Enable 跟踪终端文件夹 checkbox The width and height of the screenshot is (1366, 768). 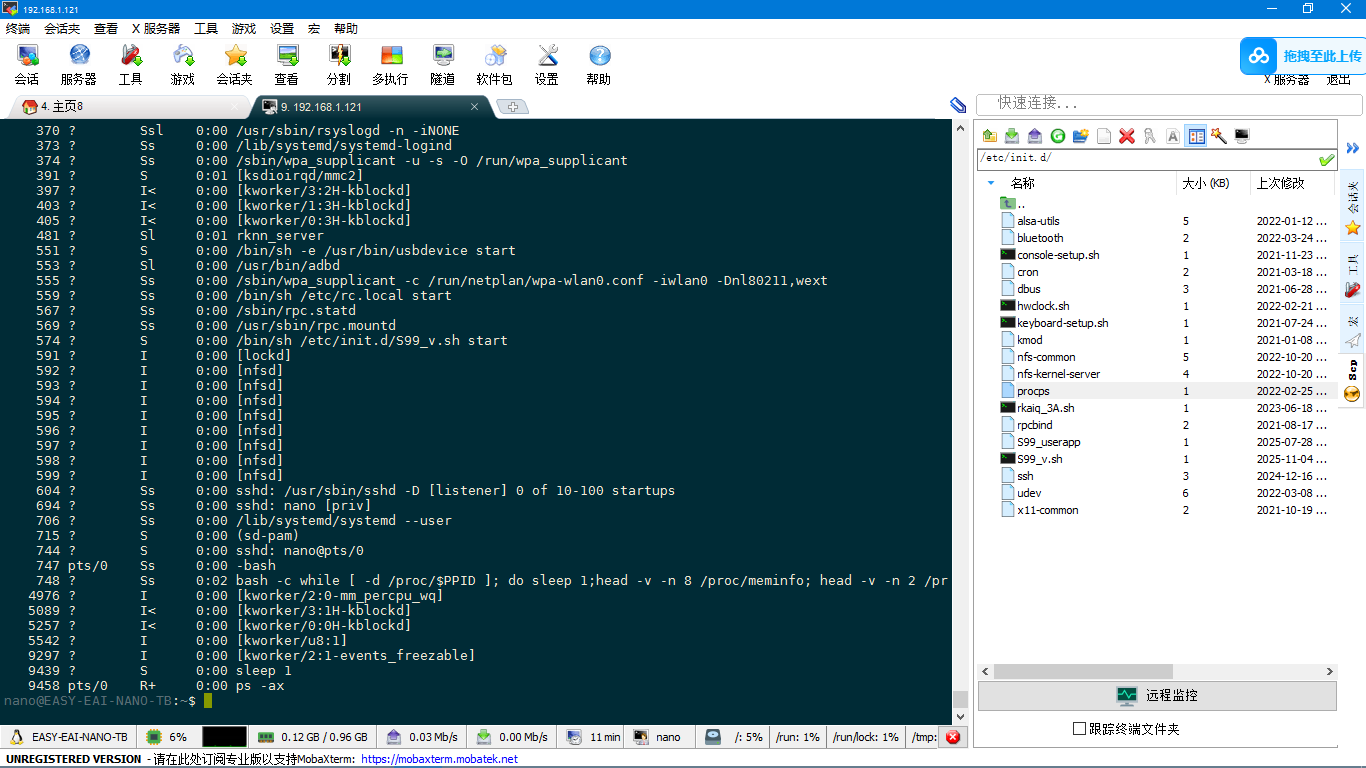[x=1079, y=729]
